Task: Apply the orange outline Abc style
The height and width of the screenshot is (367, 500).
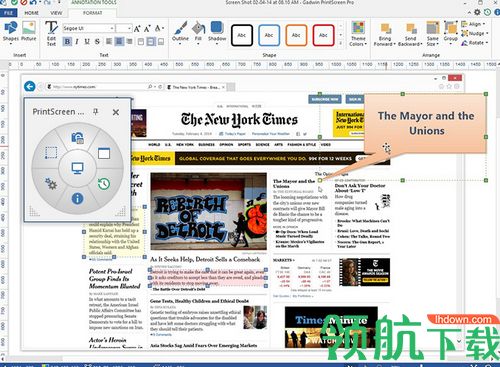Action: 296,35
